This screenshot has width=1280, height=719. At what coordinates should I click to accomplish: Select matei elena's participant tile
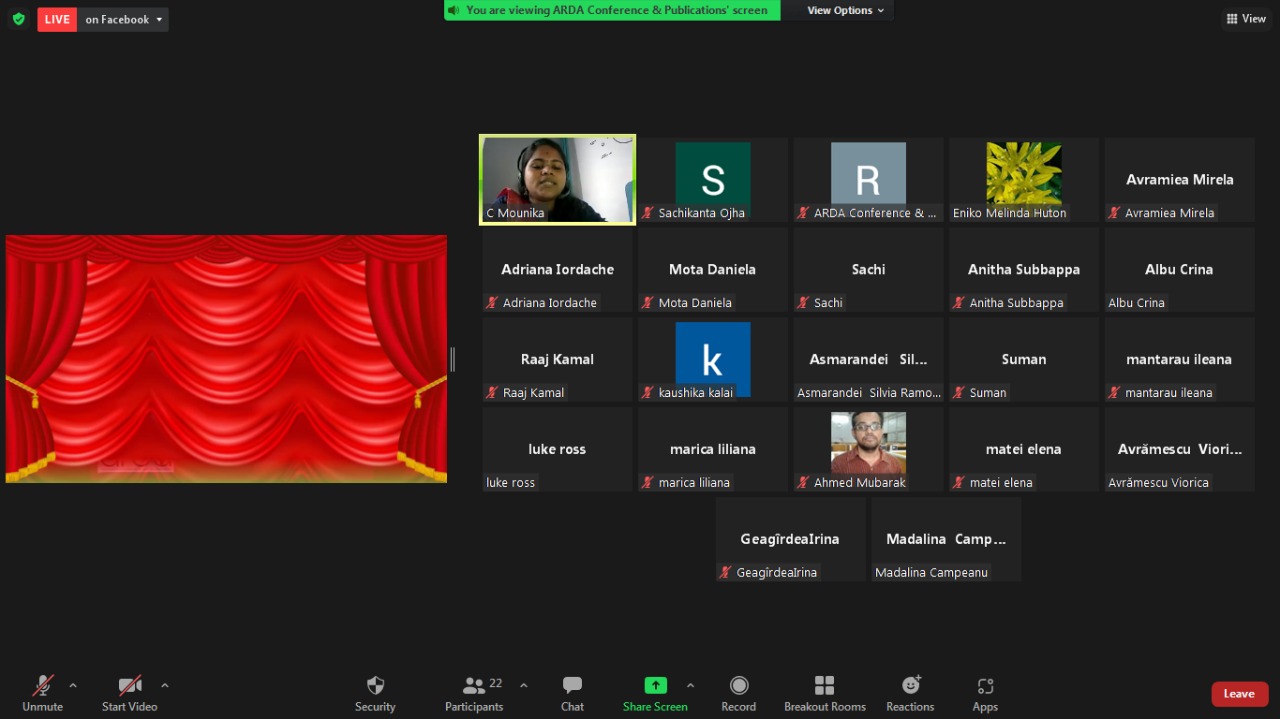point(1024,450)
